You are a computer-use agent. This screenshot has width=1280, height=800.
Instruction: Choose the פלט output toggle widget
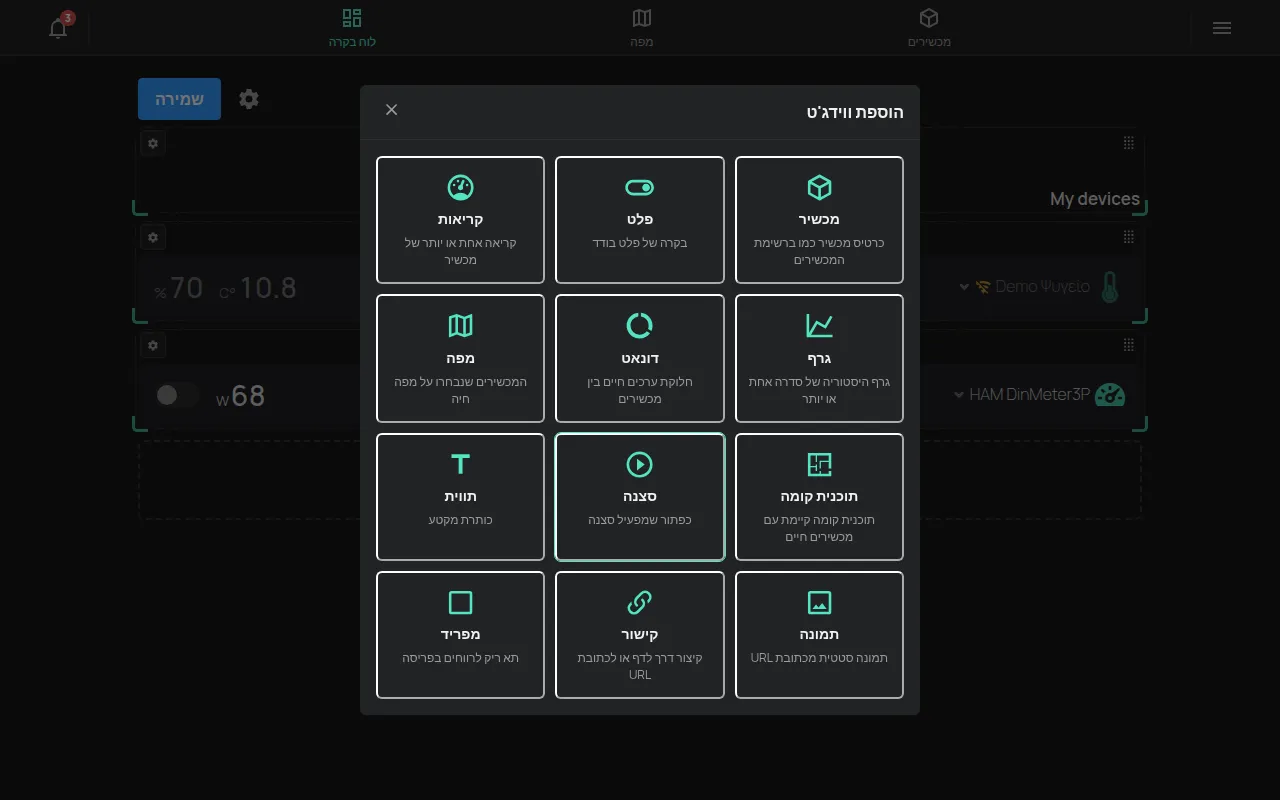pyautogui.click(x=640, y=220)
